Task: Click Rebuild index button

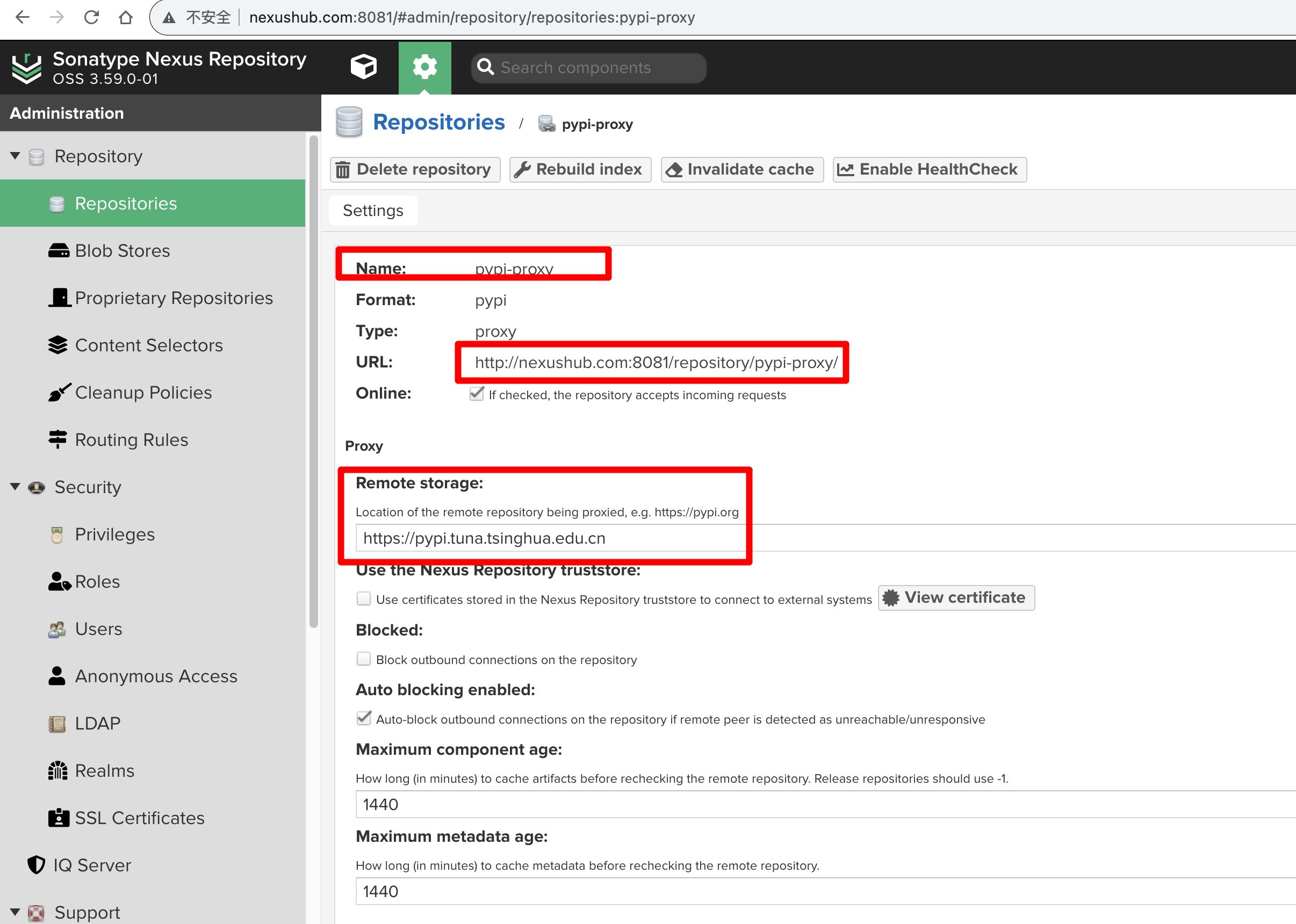Action: click(580, 170)
